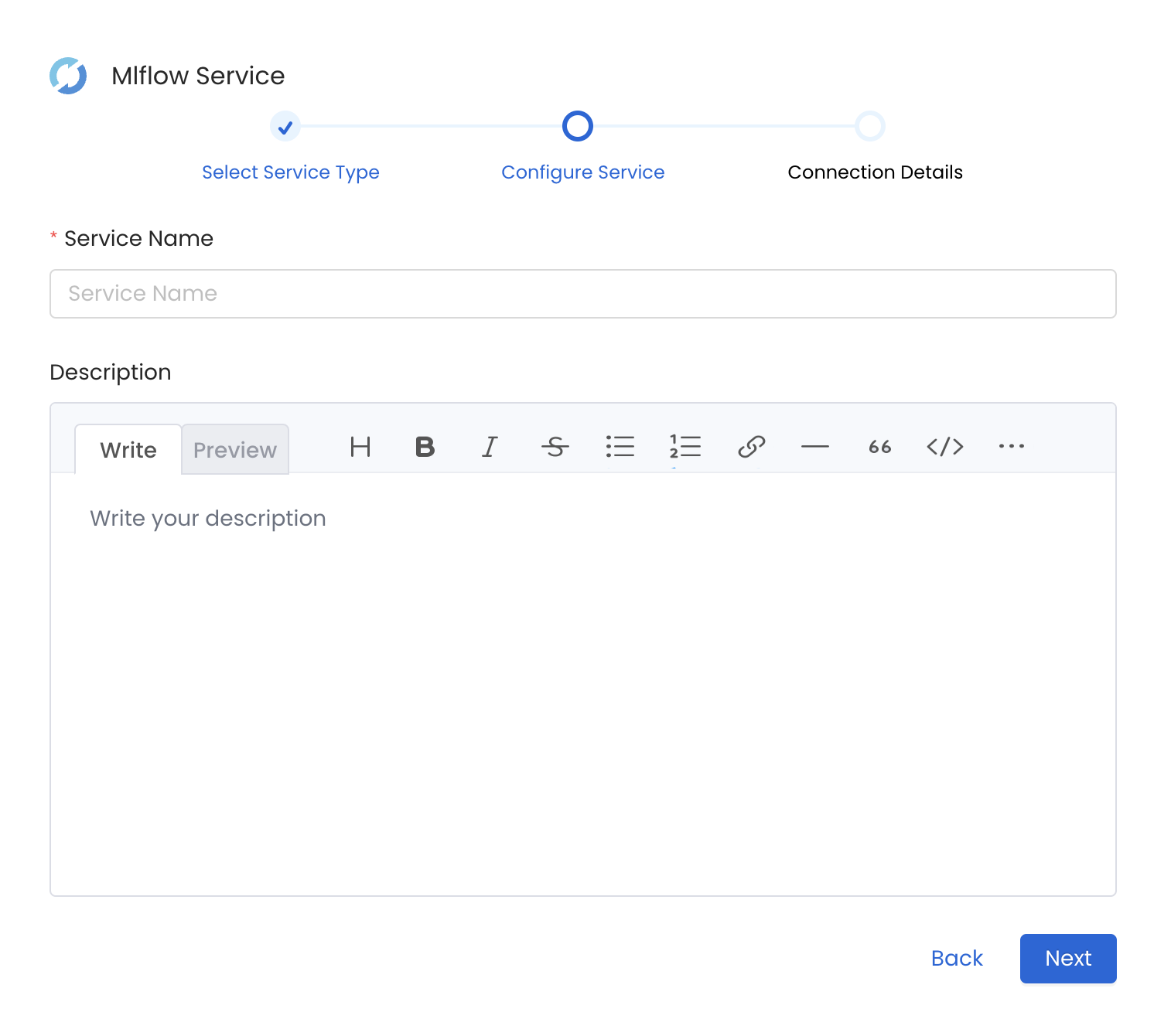
Task: Go back to Select Service Type step
Action: (290, 172)
